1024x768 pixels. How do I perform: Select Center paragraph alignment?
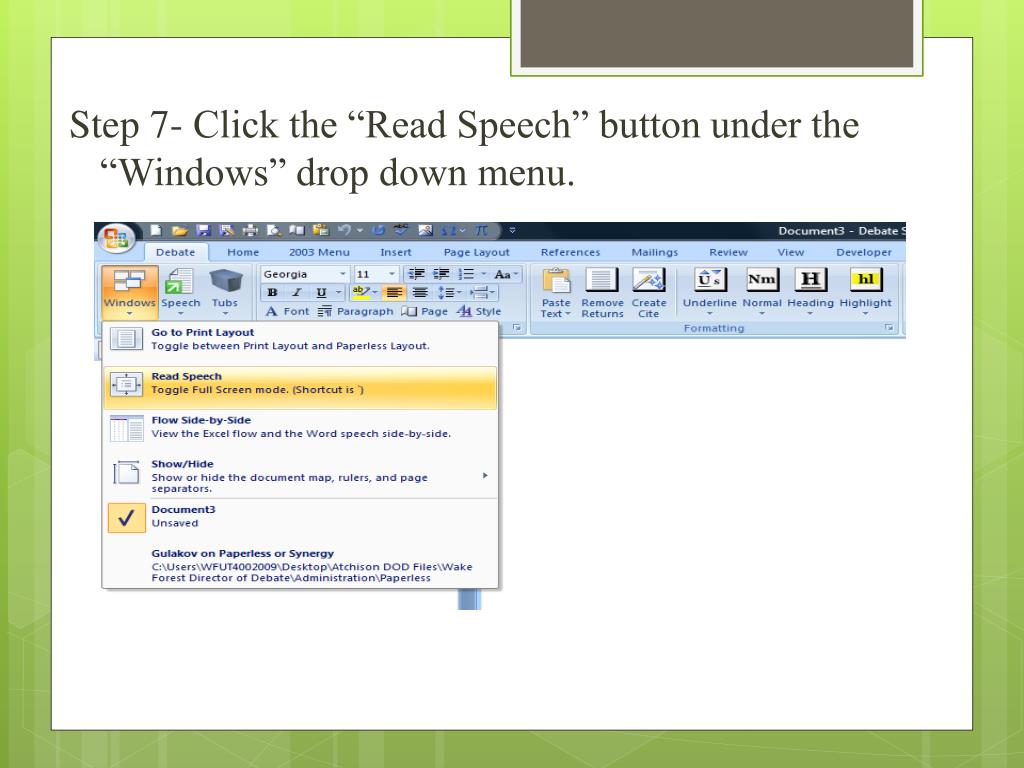420,293
